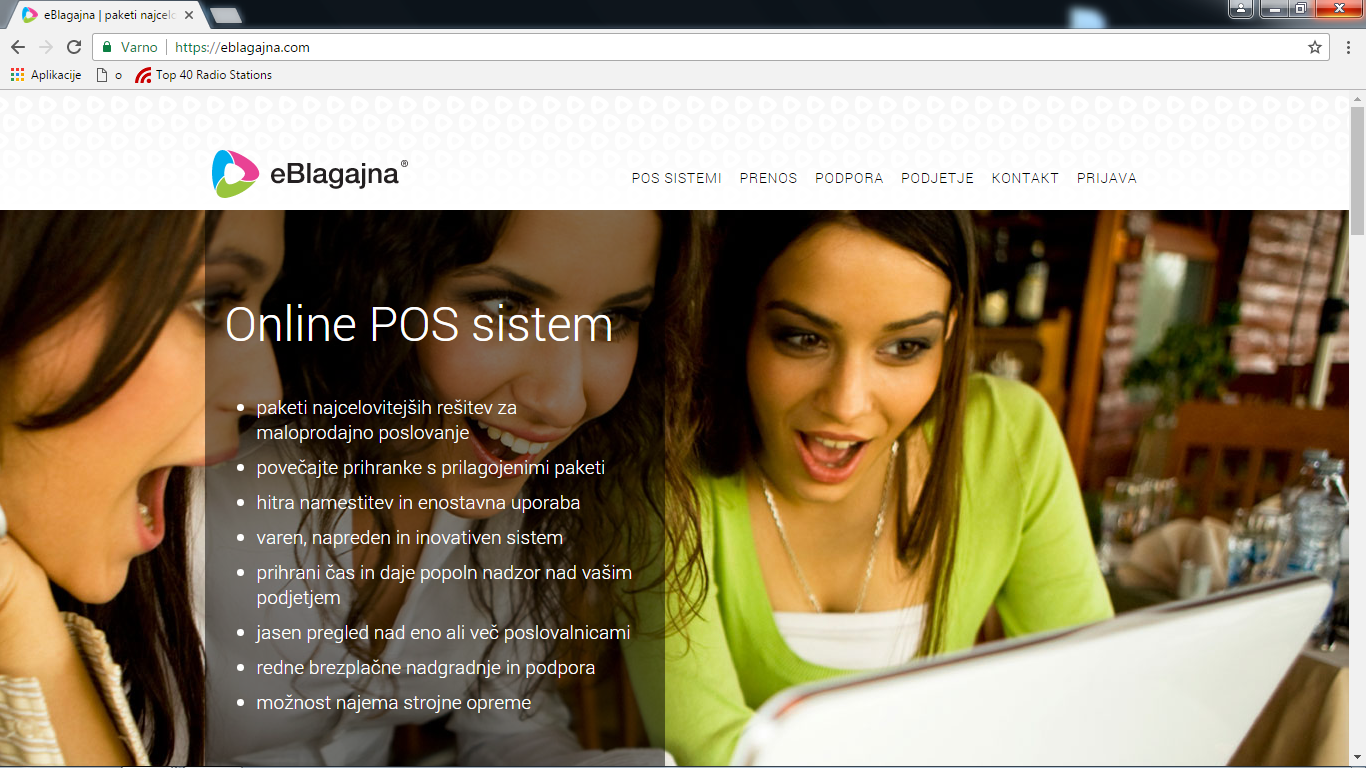Click the address bar URL field
This screenshot has width=1366, height=768.
coord(710,47)
